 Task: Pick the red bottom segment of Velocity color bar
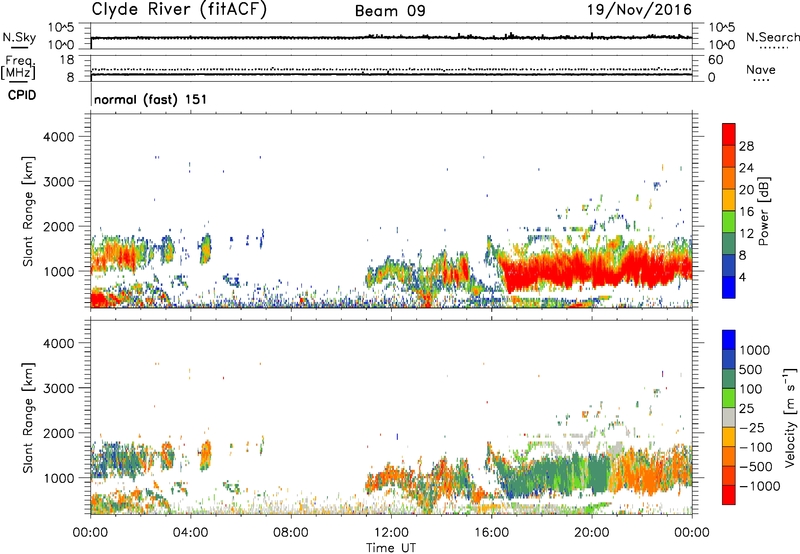tap(729, 495)
